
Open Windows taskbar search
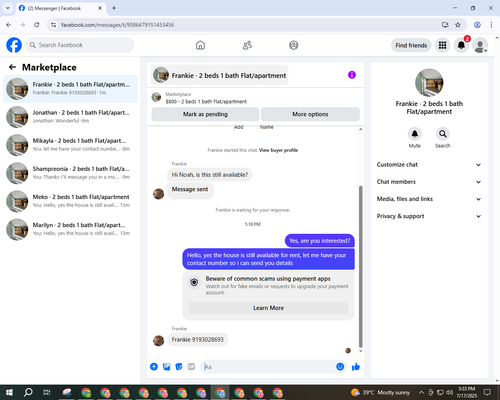tap(28, 392)
